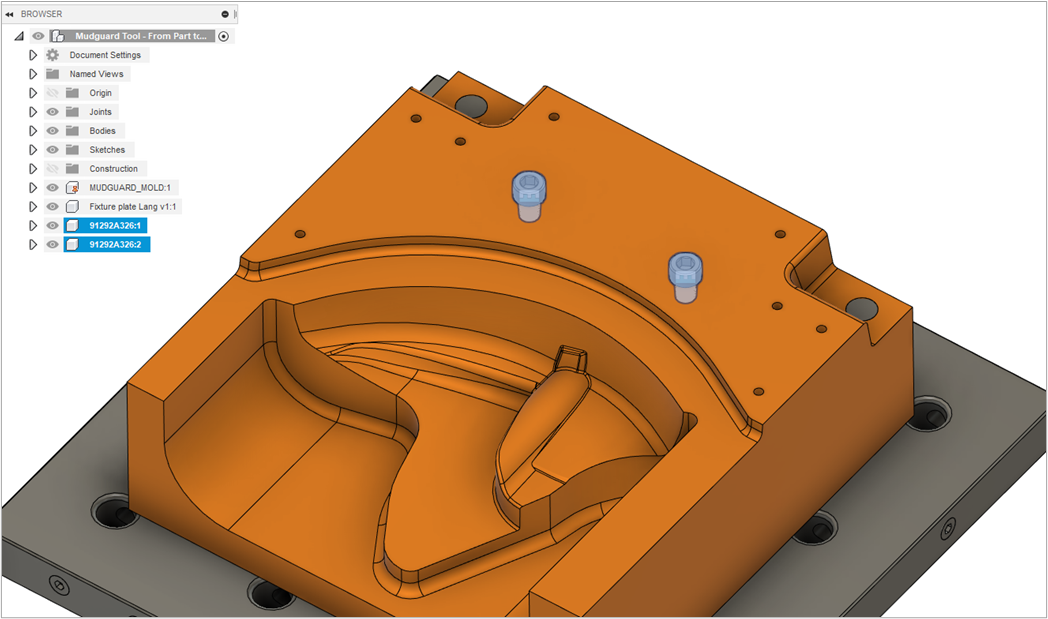Activate the Mudguard Tool component radio button
1048x619 pixels.
pyautogui.click(x=224, y=36)
